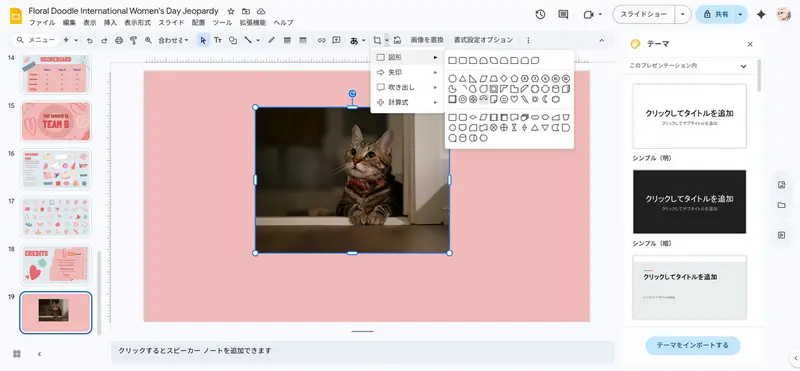Open the 合わせる zoom dropdown
Viewport: 800px width, 371px height.
(x=173, y=40)
